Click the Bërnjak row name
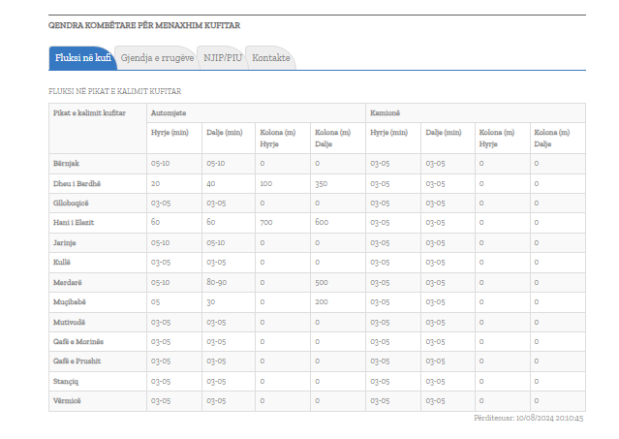This screenshot has height=439, width=619. 66,163
